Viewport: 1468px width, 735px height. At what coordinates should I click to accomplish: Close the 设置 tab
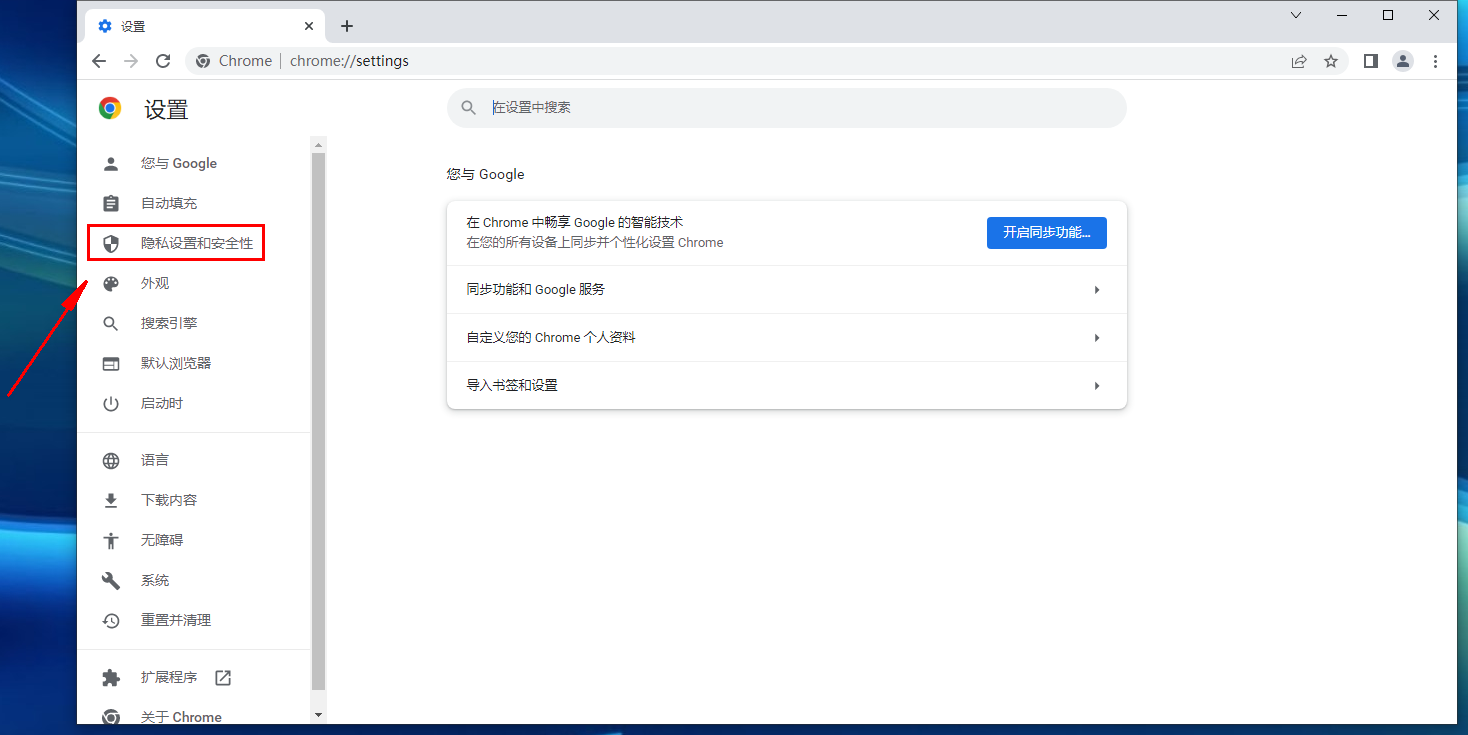tap(311, 26)
